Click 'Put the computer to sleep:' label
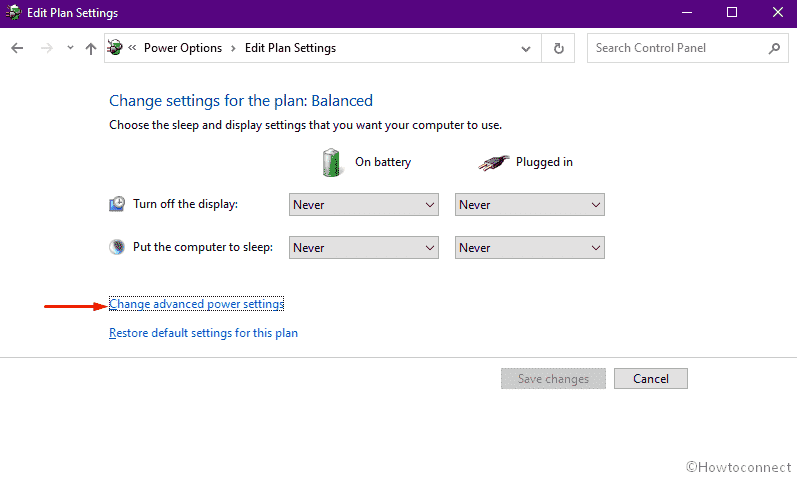 point(203,247)
